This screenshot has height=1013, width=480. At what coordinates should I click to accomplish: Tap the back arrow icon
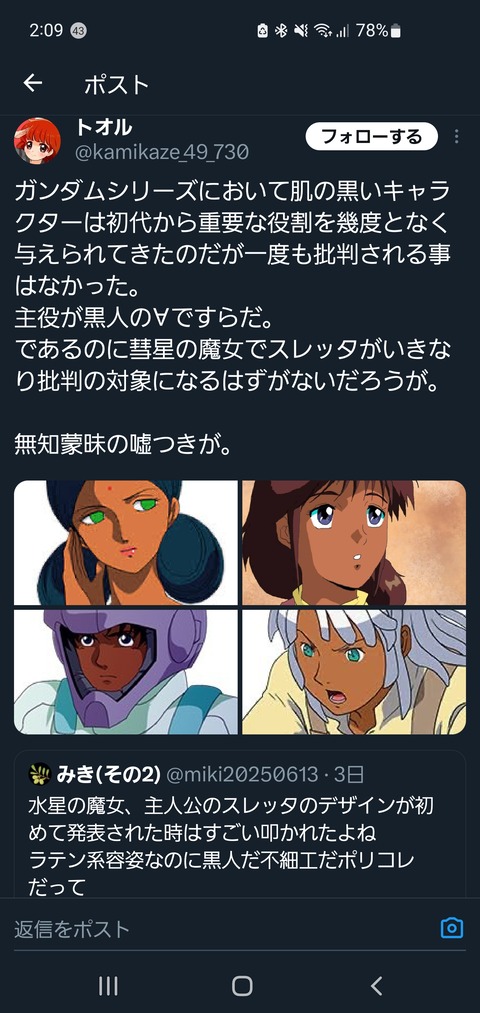point(32,83)
